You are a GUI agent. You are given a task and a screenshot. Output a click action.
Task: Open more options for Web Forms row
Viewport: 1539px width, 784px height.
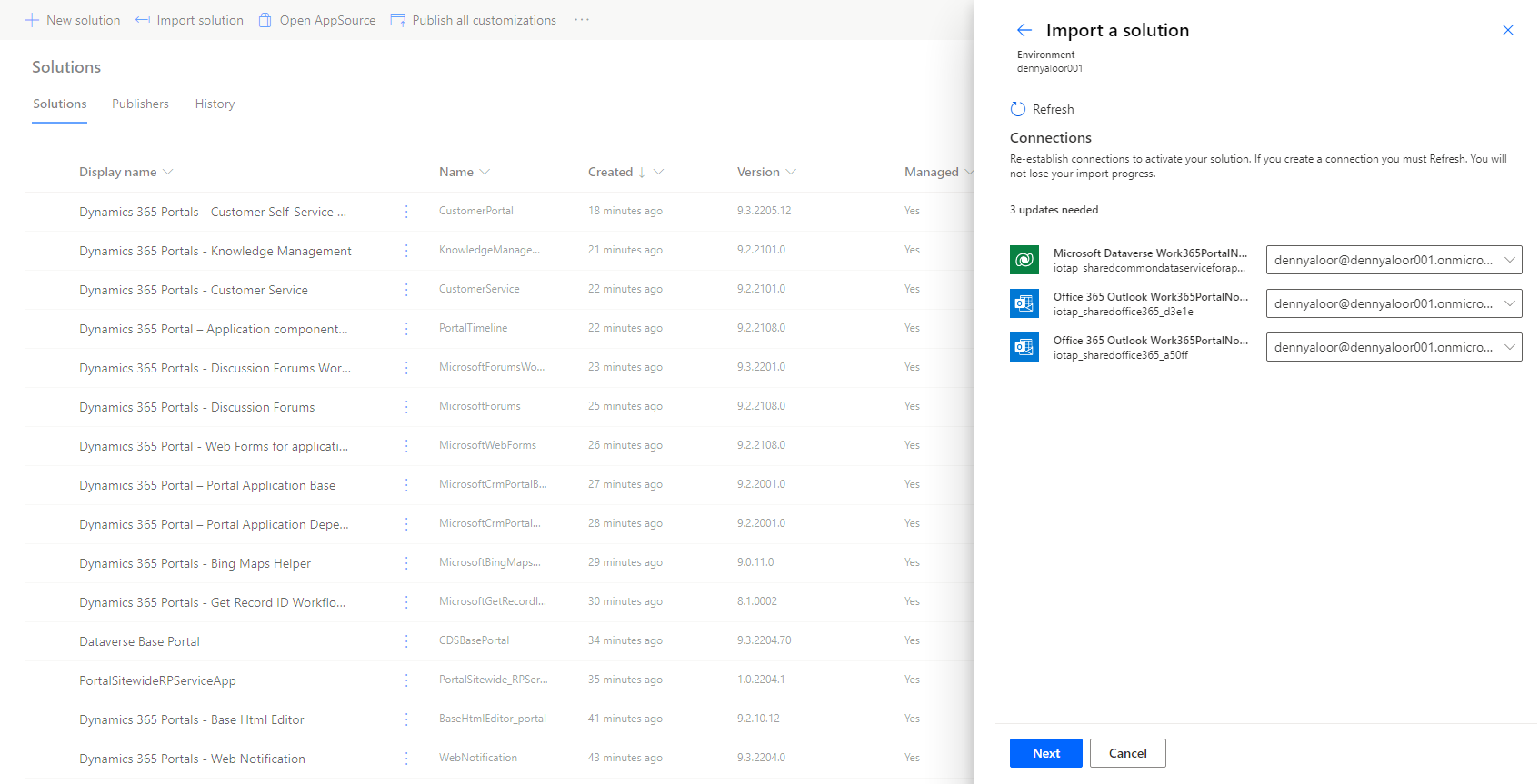406,446
